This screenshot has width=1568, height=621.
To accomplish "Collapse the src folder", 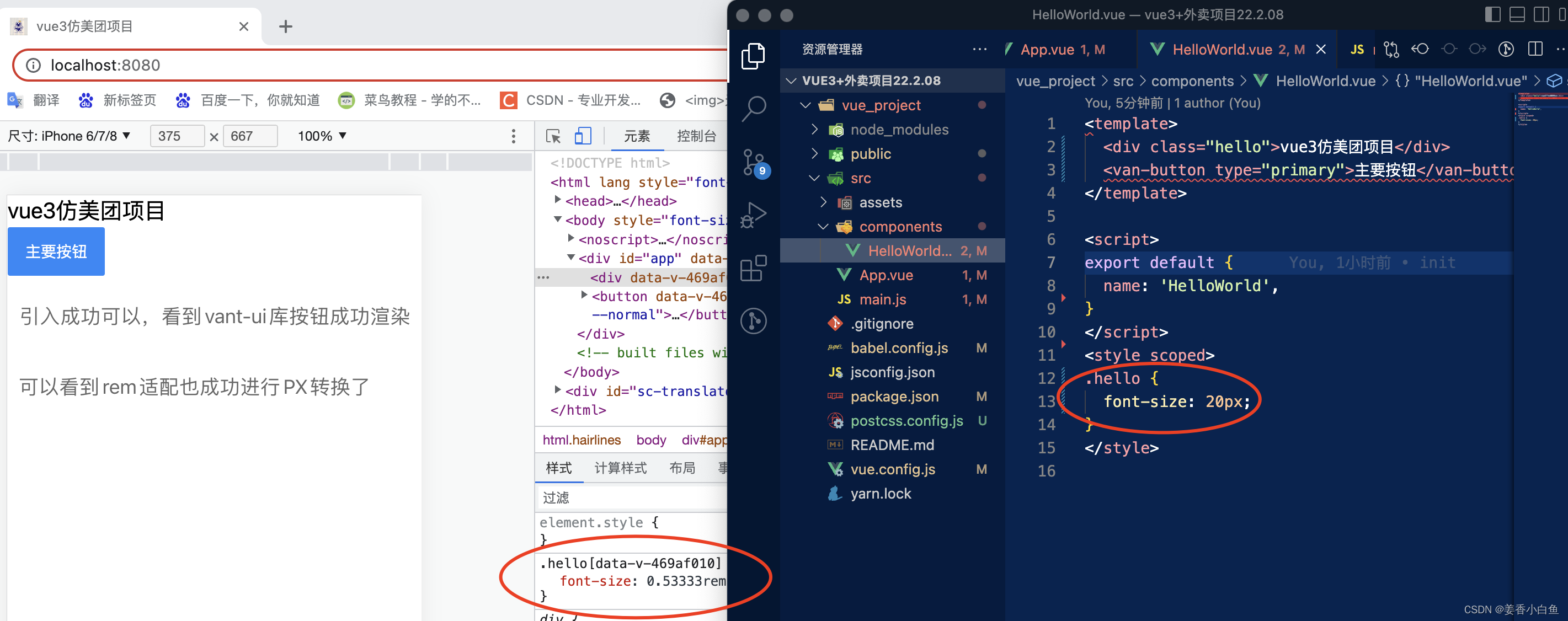I will (814, 178).
